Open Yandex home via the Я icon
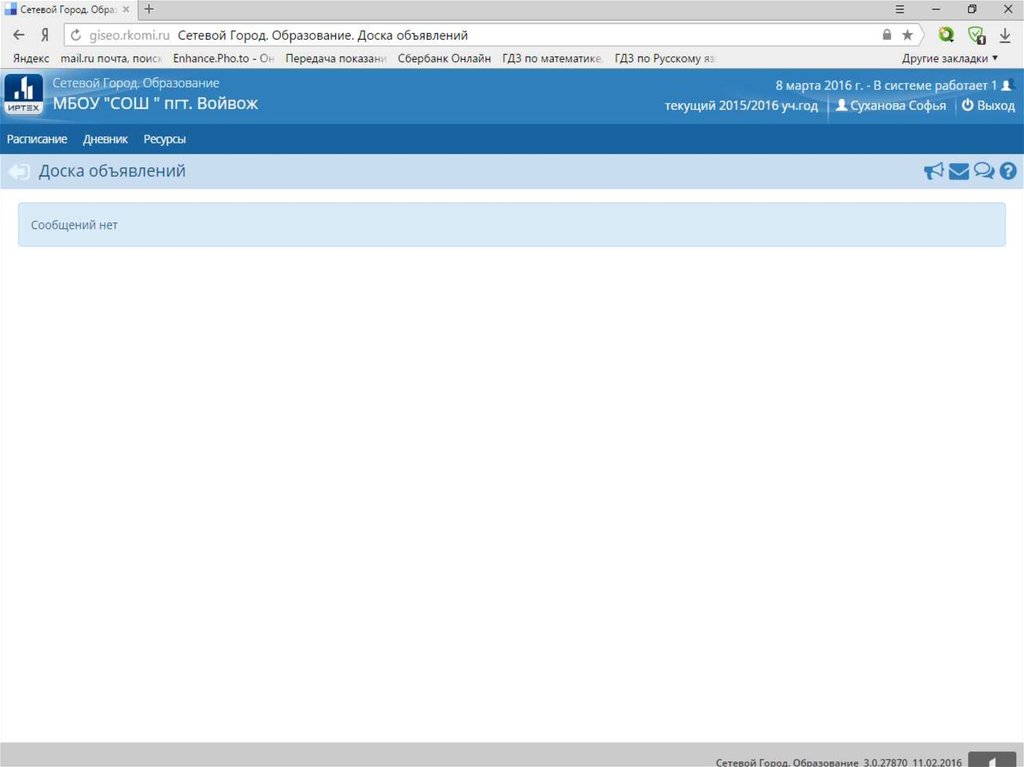 pyautogui.click(x=44, y=35)
